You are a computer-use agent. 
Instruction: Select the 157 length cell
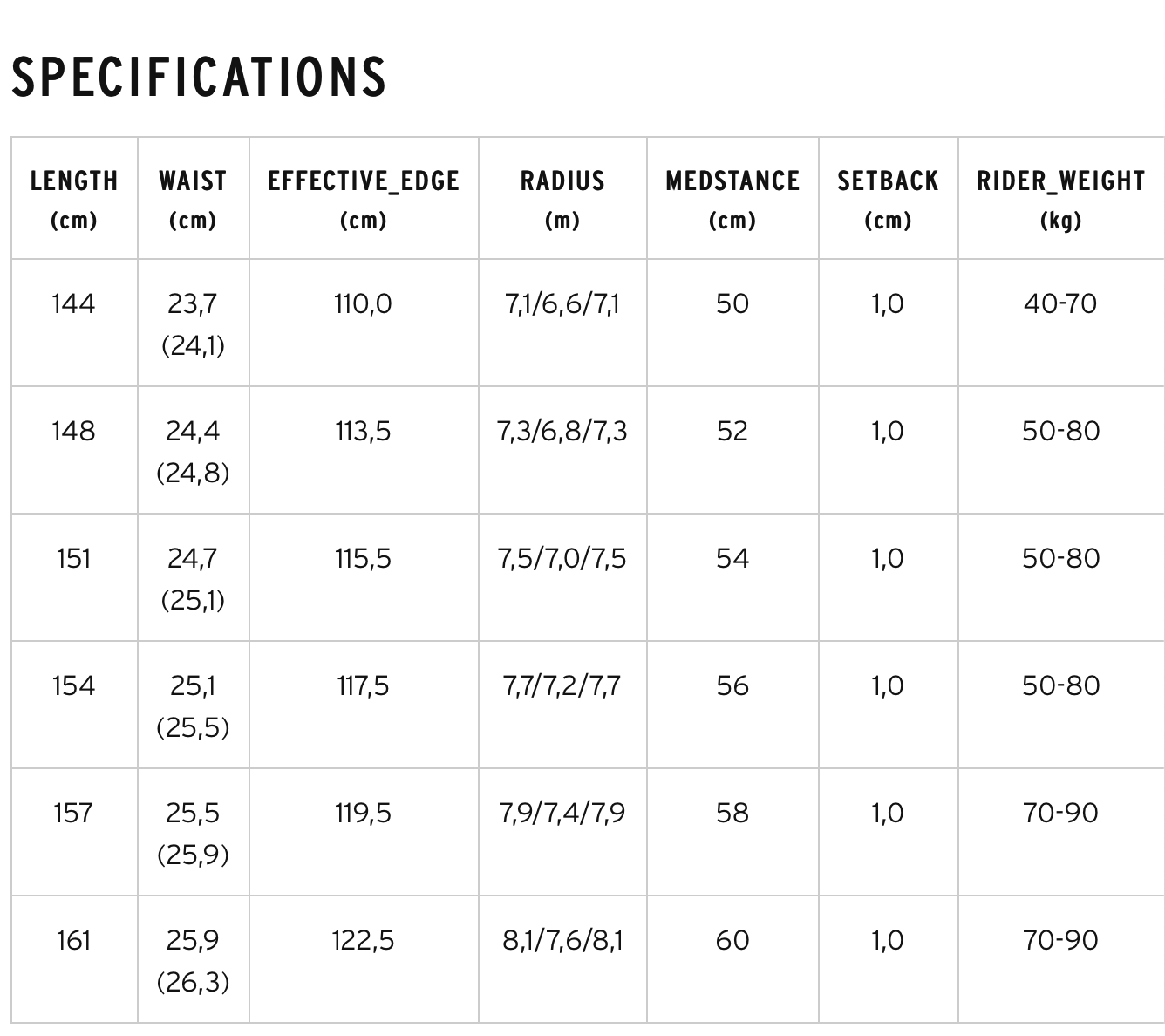(74, 814)
